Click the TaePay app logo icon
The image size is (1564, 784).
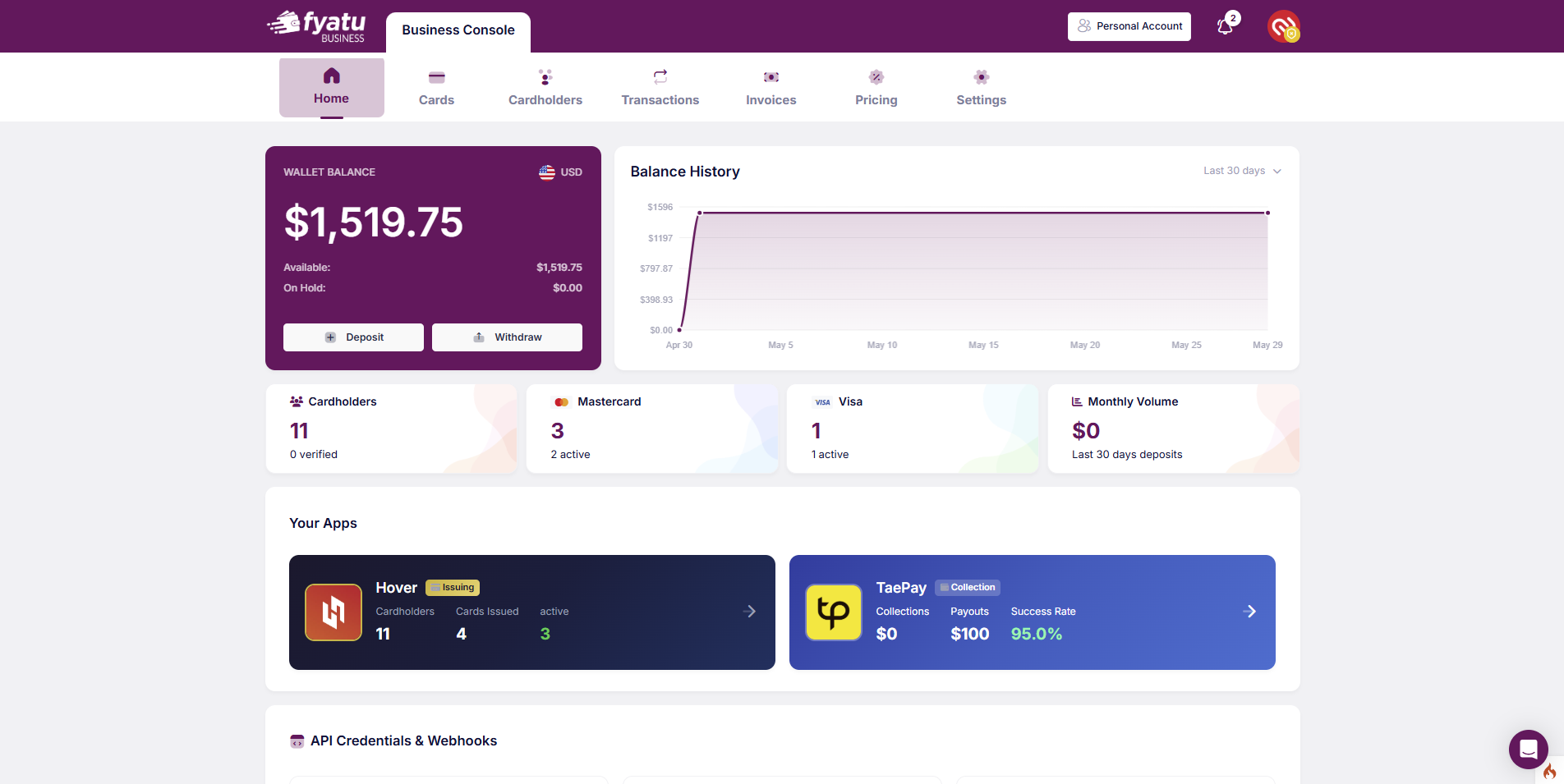click(x=834, y=612)
